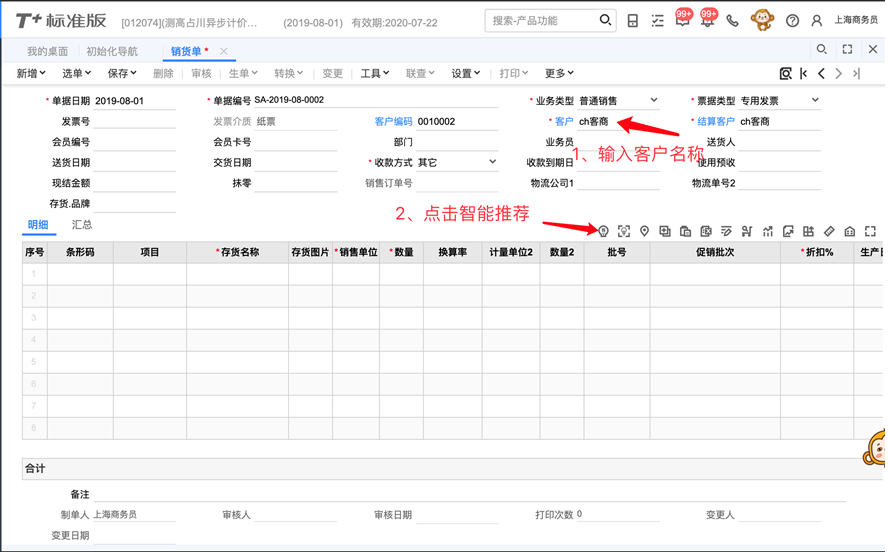Click the 打印 toolbar button
The height and width of the screenshot is (552, 888).
coord(513,74)
